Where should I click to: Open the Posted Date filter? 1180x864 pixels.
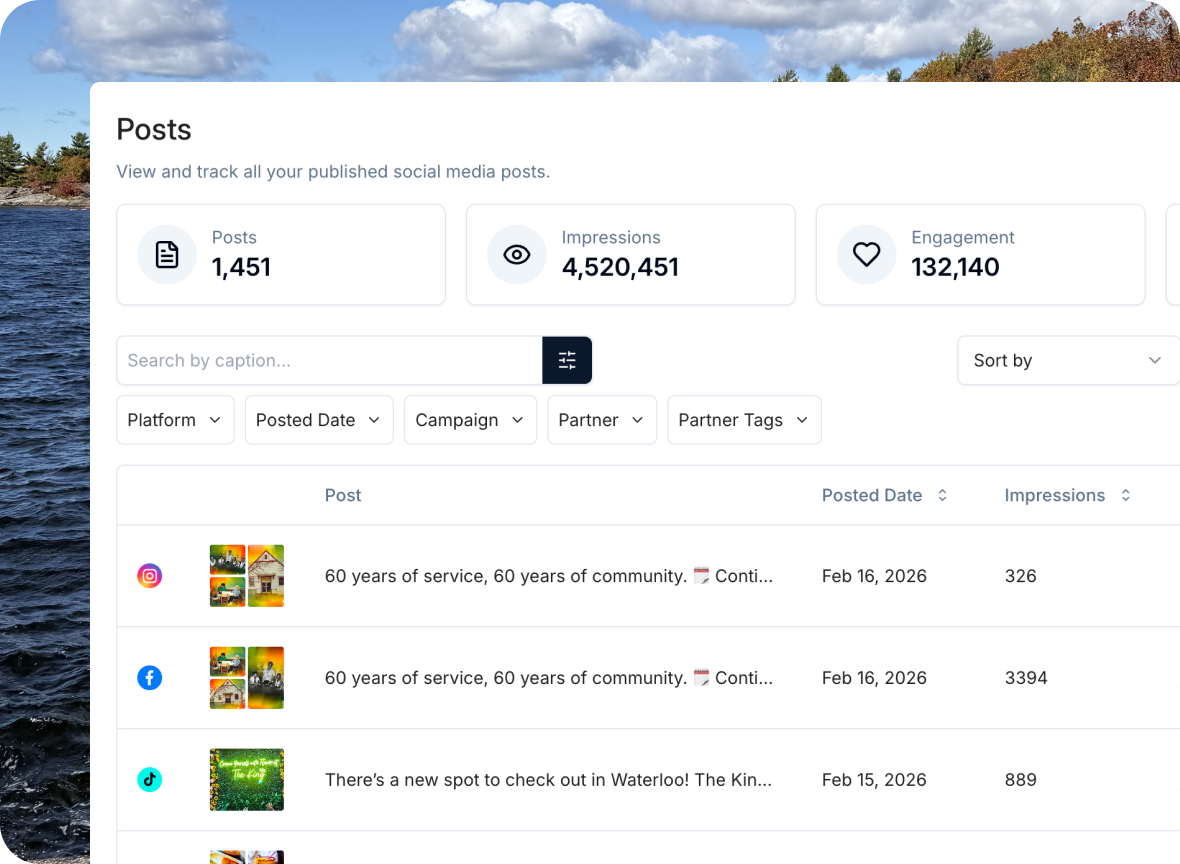coord(318,420)
